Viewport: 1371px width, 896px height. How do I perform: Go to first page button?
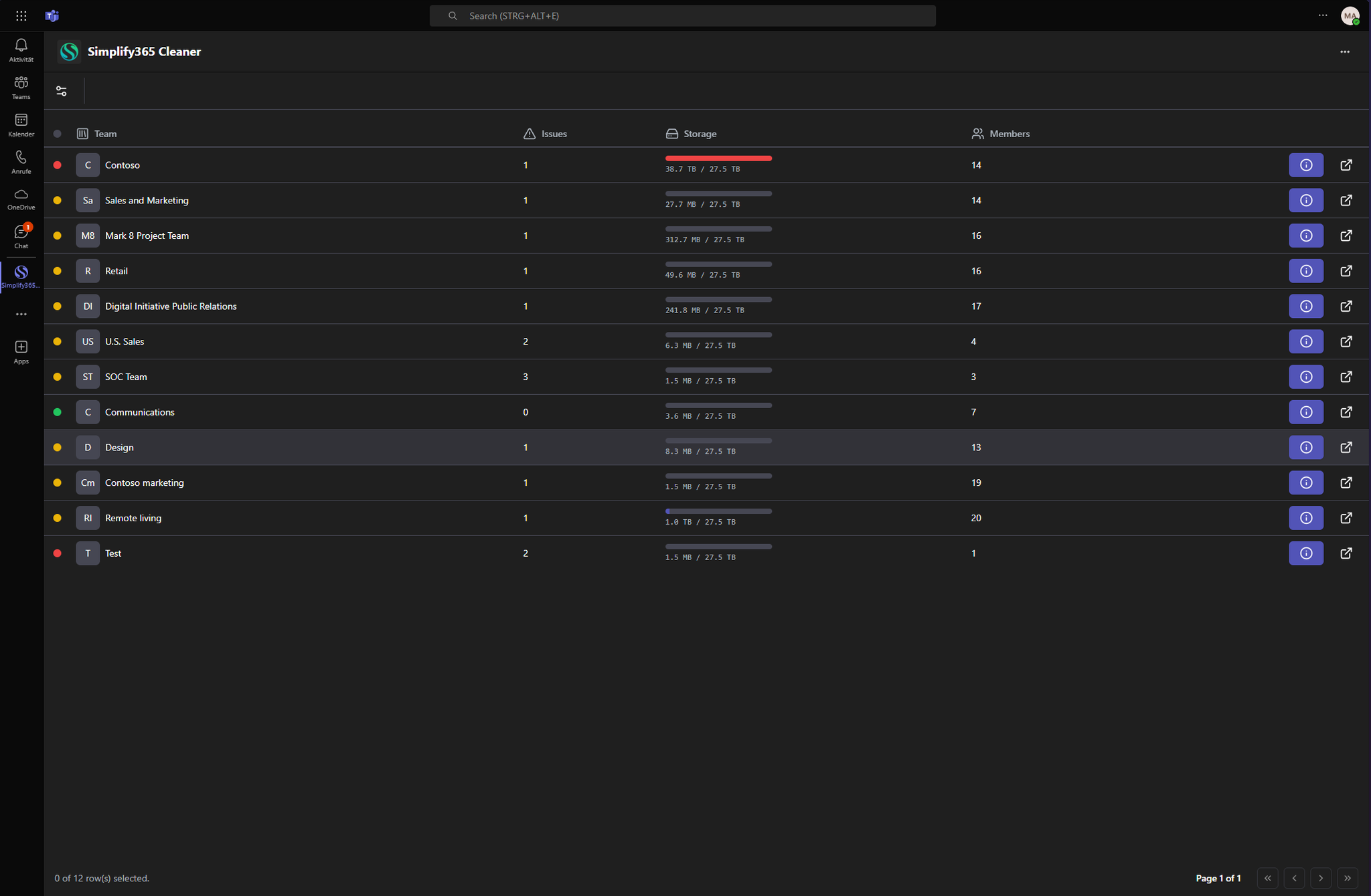pos(1267,878)
